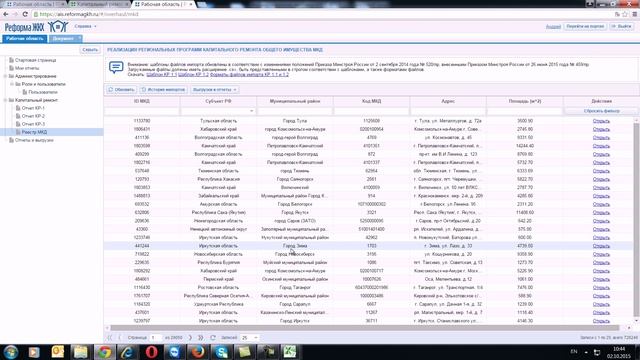The image size is (640, 360).
Task: Click Открыть link for the Город Зима row
Action: point(601,246)
